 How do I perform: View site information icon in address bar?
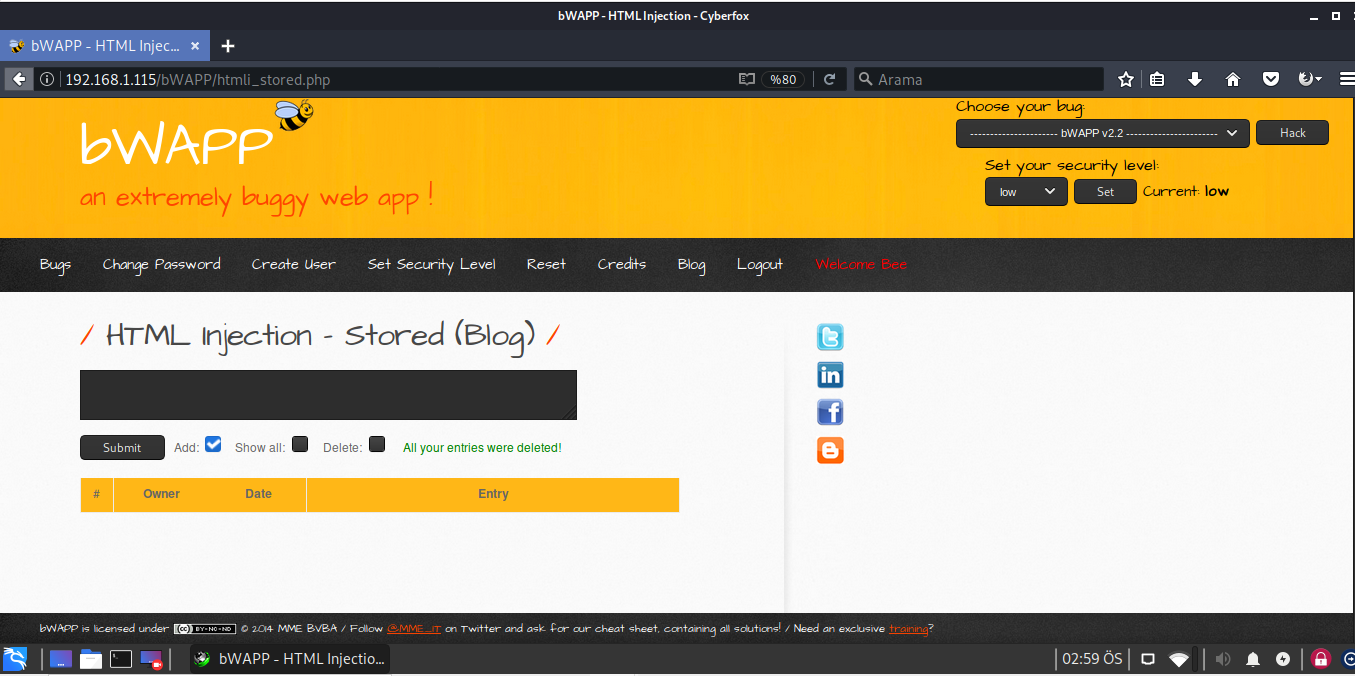tap(47, 79)
